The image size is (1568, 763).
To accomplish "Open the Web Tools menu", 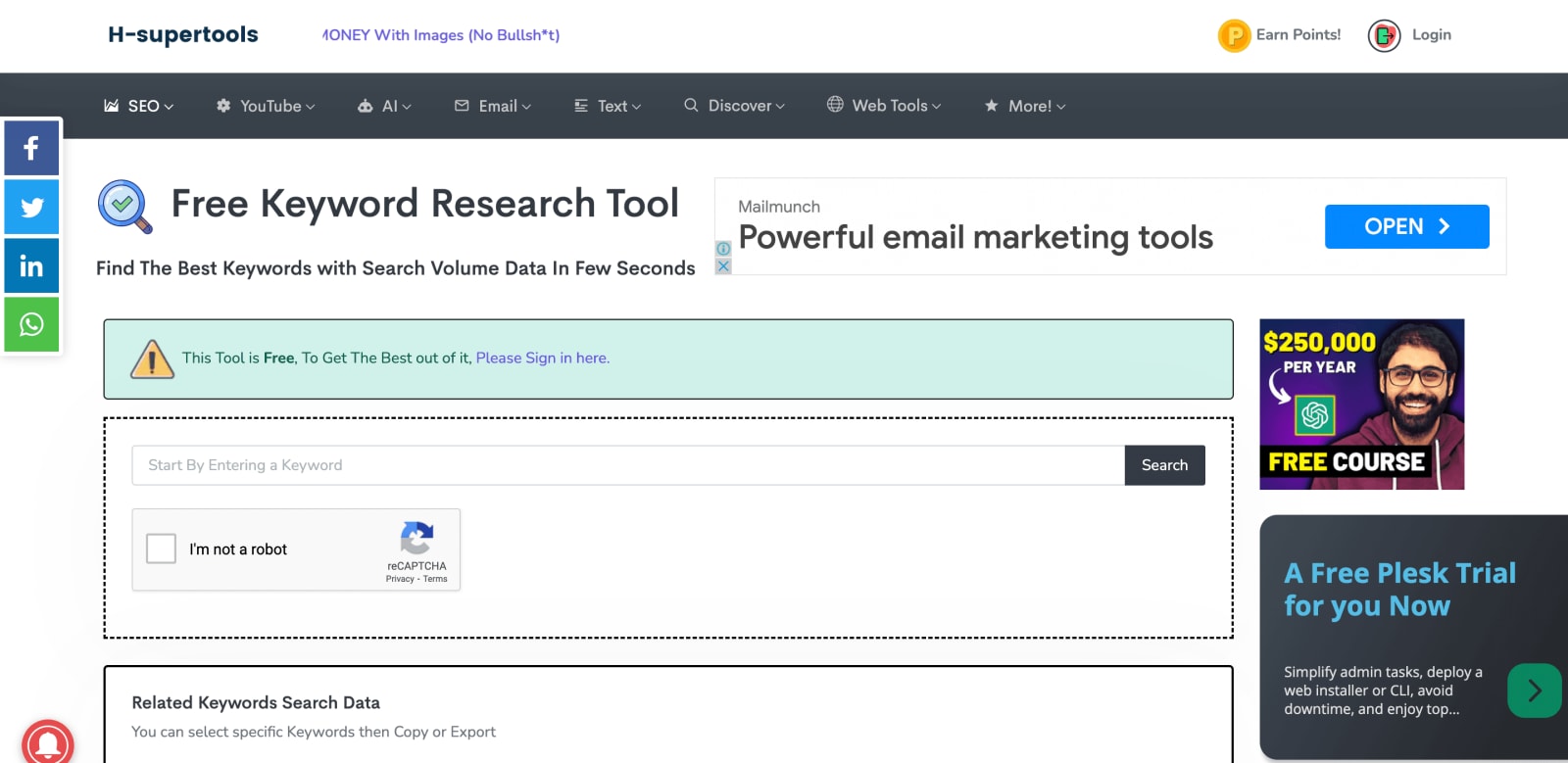I will coord(884,105).
